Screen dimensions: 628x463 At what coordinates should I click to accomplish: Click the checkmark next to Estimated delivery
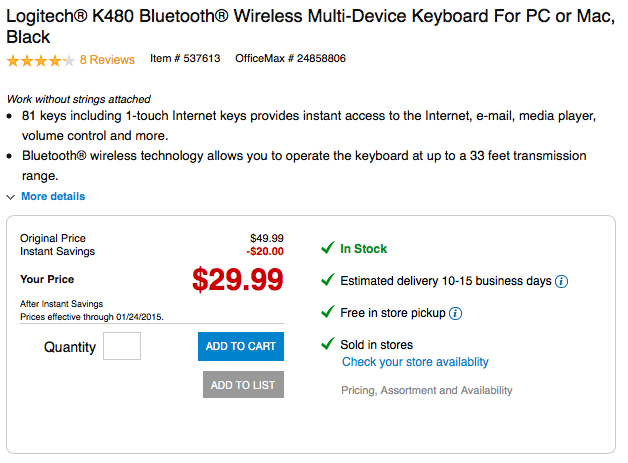coord(328,280)
